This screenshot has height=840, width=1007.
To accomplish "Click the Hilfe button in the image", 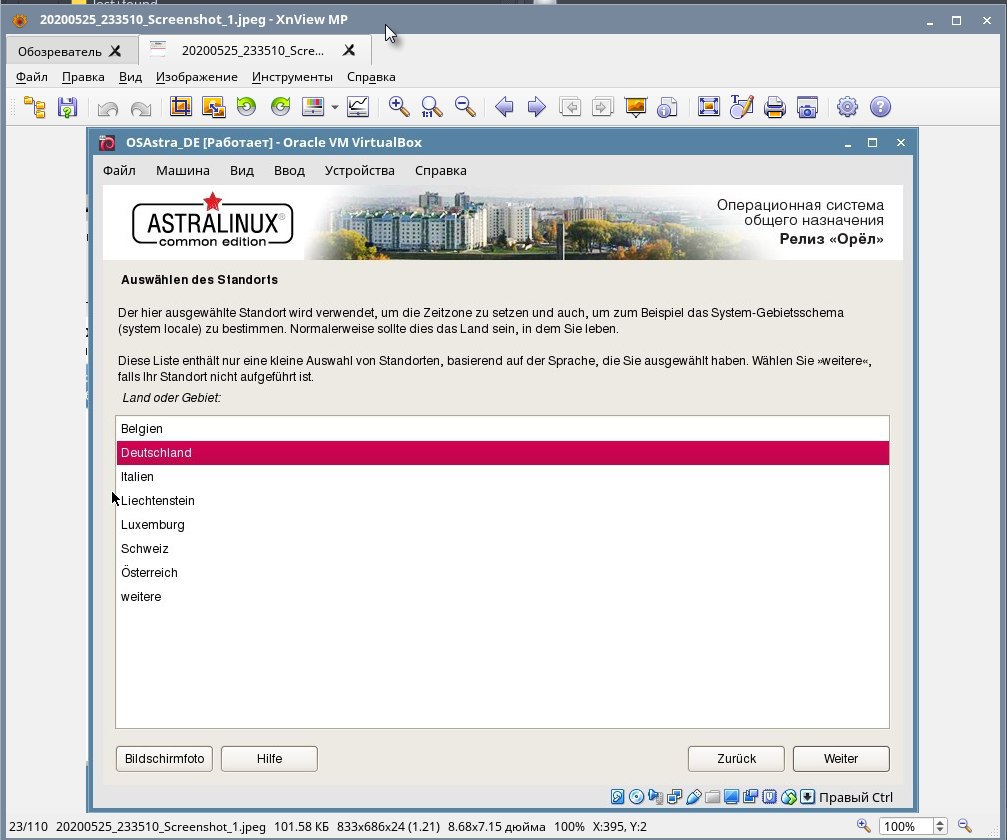I will click(x=269, y=758).
